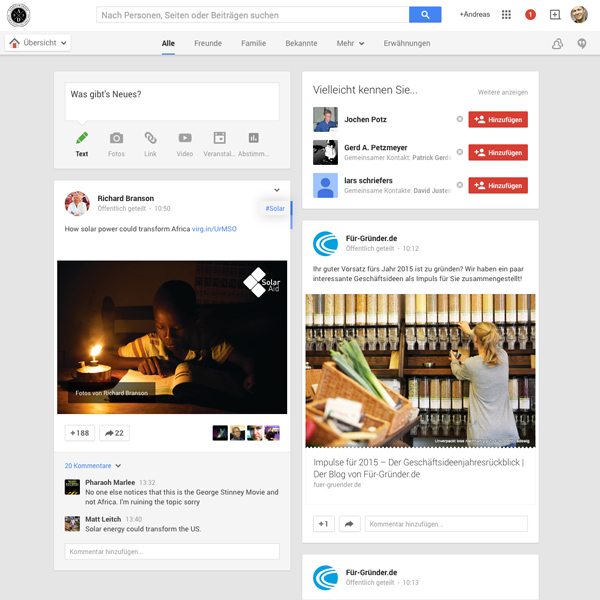This screenshot has height=600, width=600.
Task: Click lars schriefers' default avatar
Action: (325, 185)
